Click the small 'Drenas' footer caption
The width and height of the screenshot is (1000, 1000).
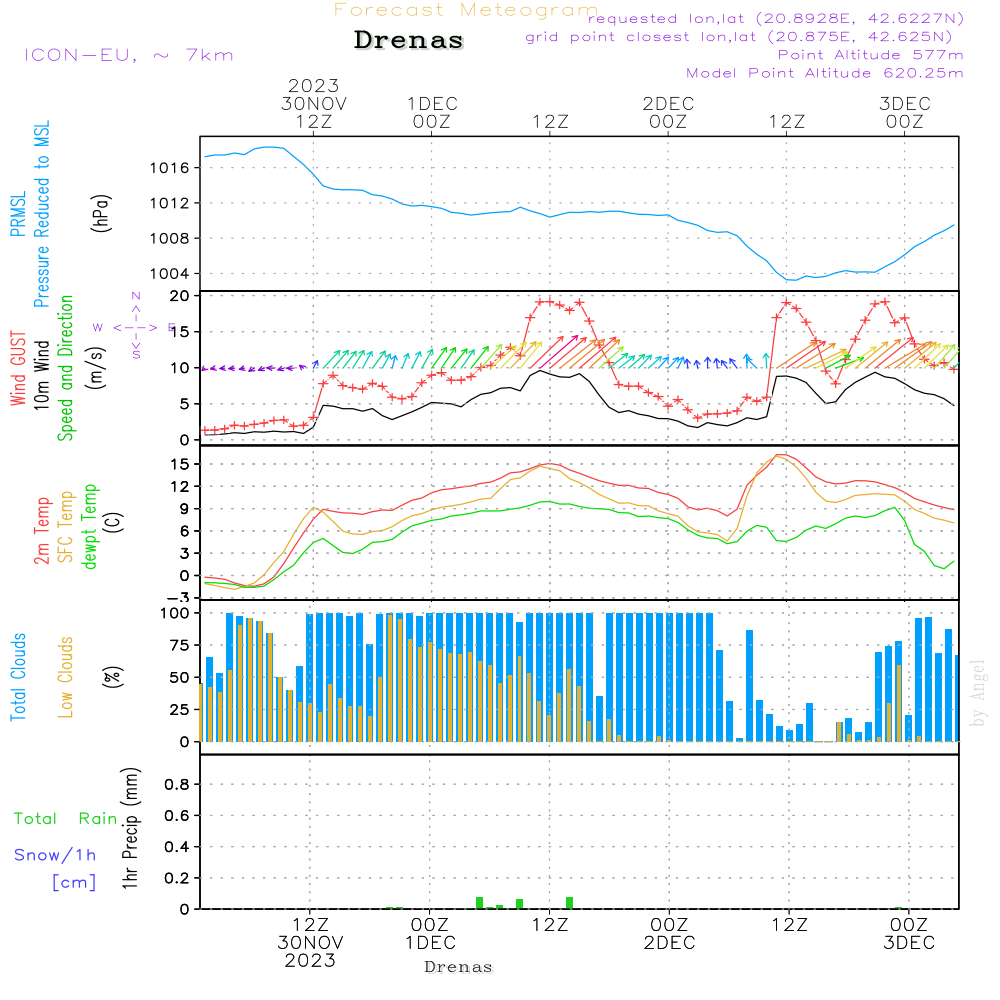point(459,967)
